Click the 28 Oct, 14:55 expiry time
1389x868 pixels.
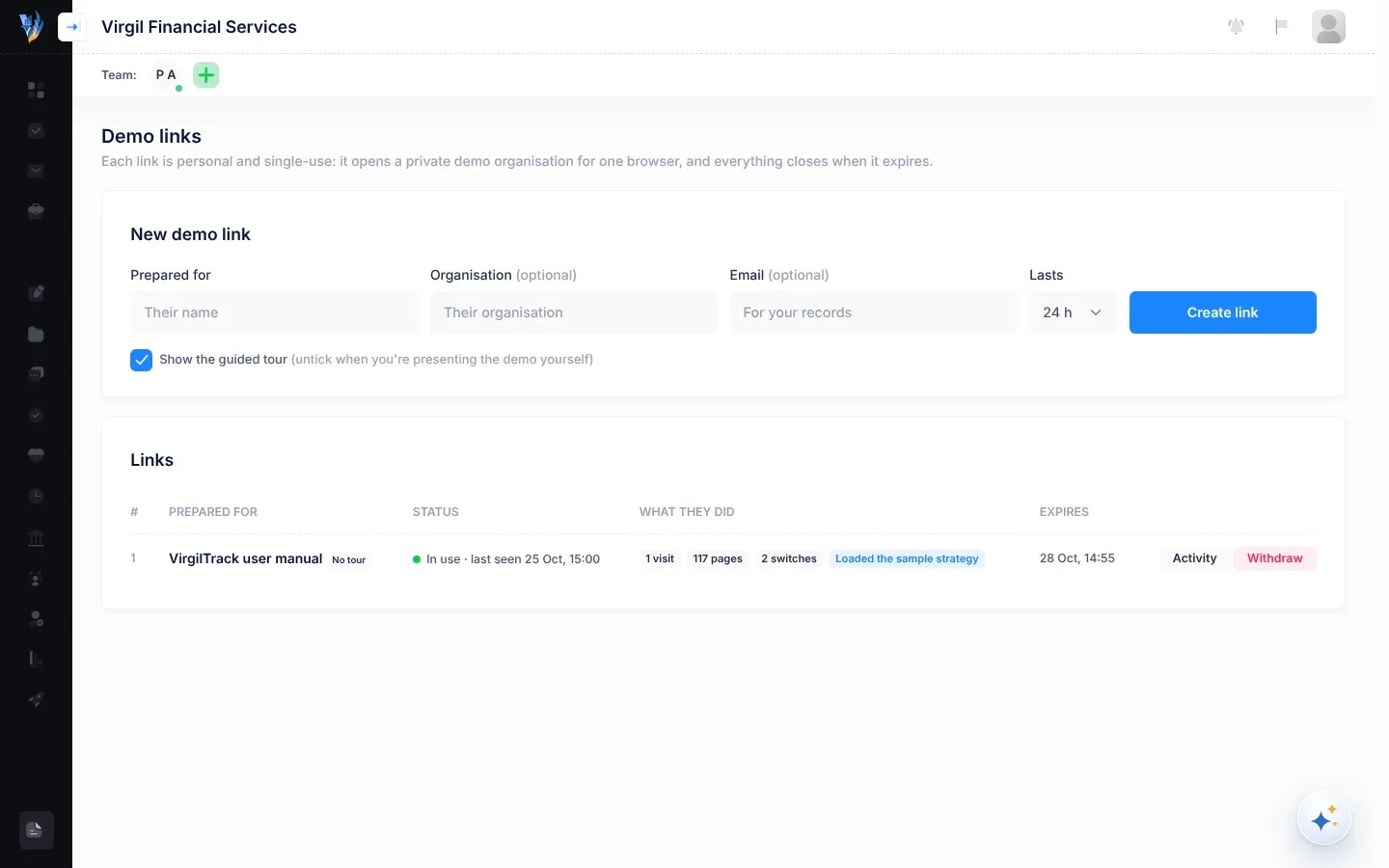point(1077,558)
